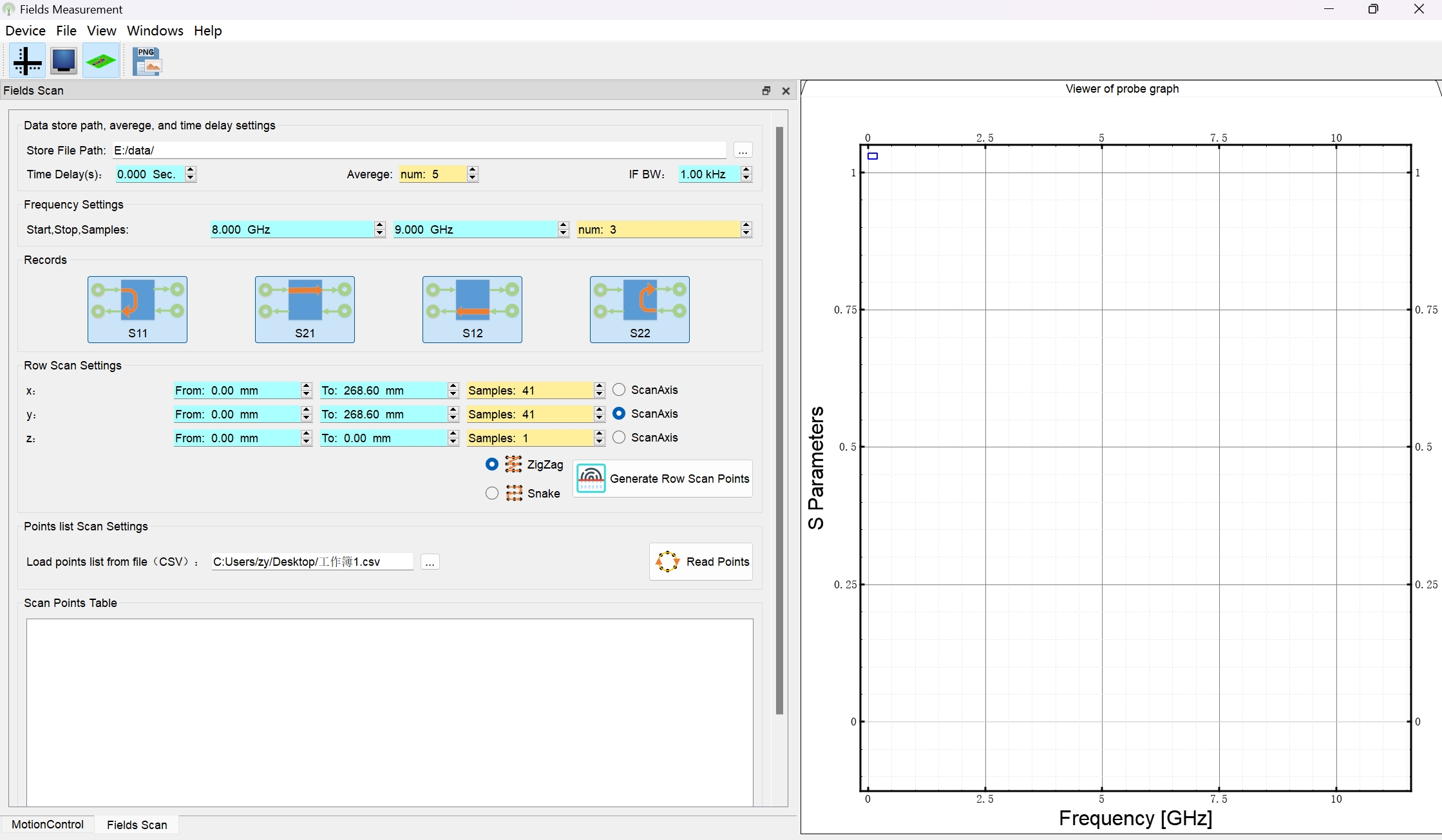Set z as the ScanAxis
The height and width of the screenshot is (840, 1442).
(619, 437)
